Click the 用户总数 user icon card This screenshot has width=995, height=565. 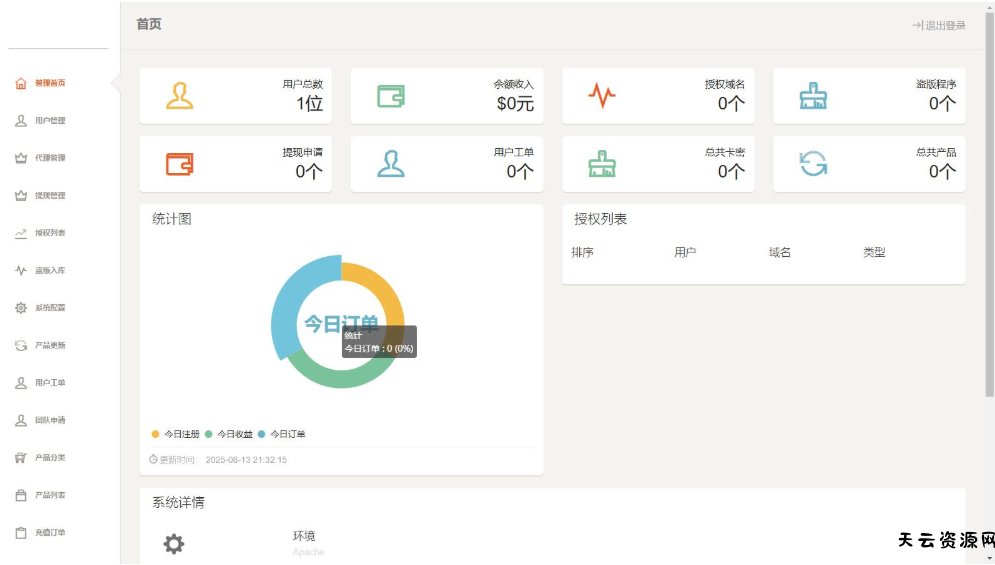180,96
